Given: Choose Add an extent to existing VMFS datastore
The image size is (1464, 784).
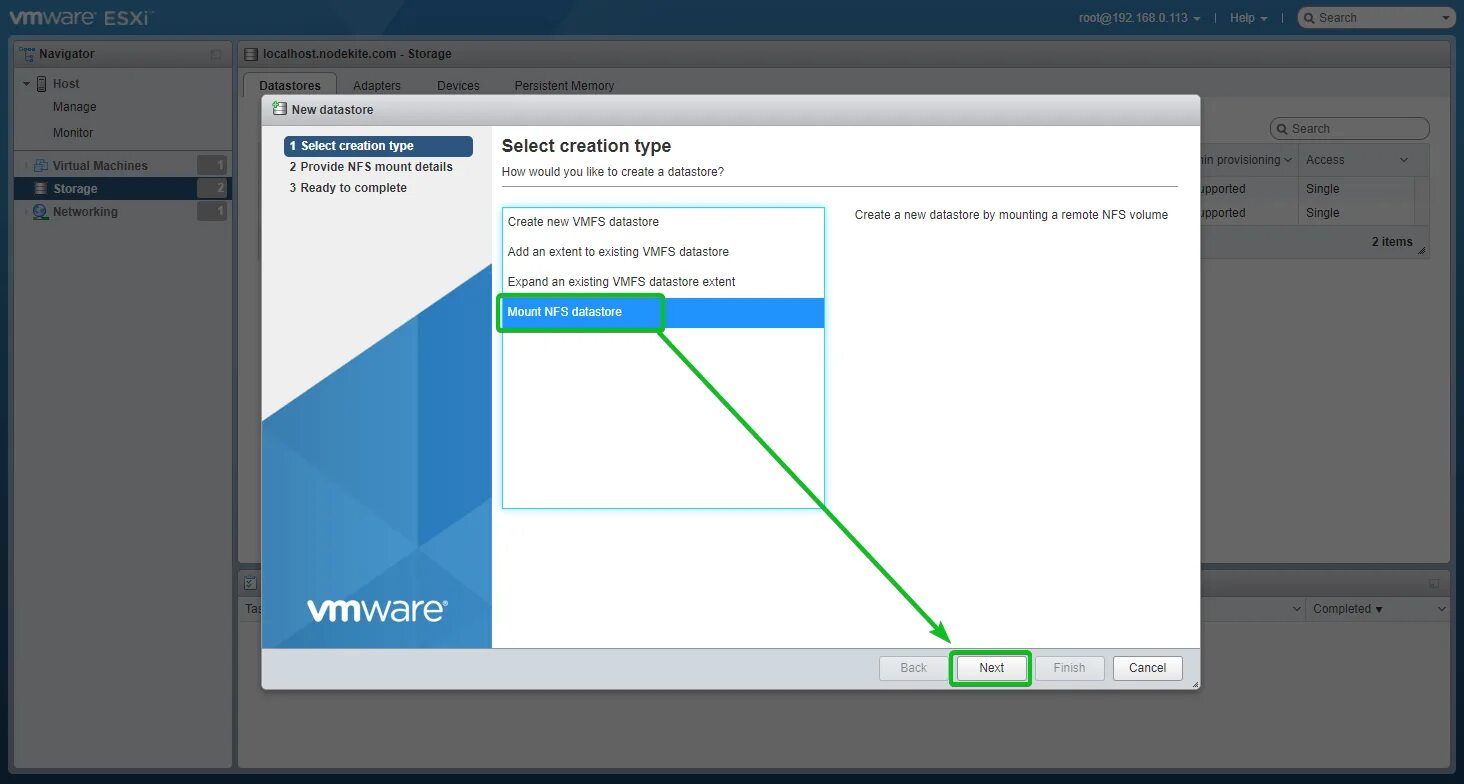Looking at the screenshot, I should pos(663,252).
